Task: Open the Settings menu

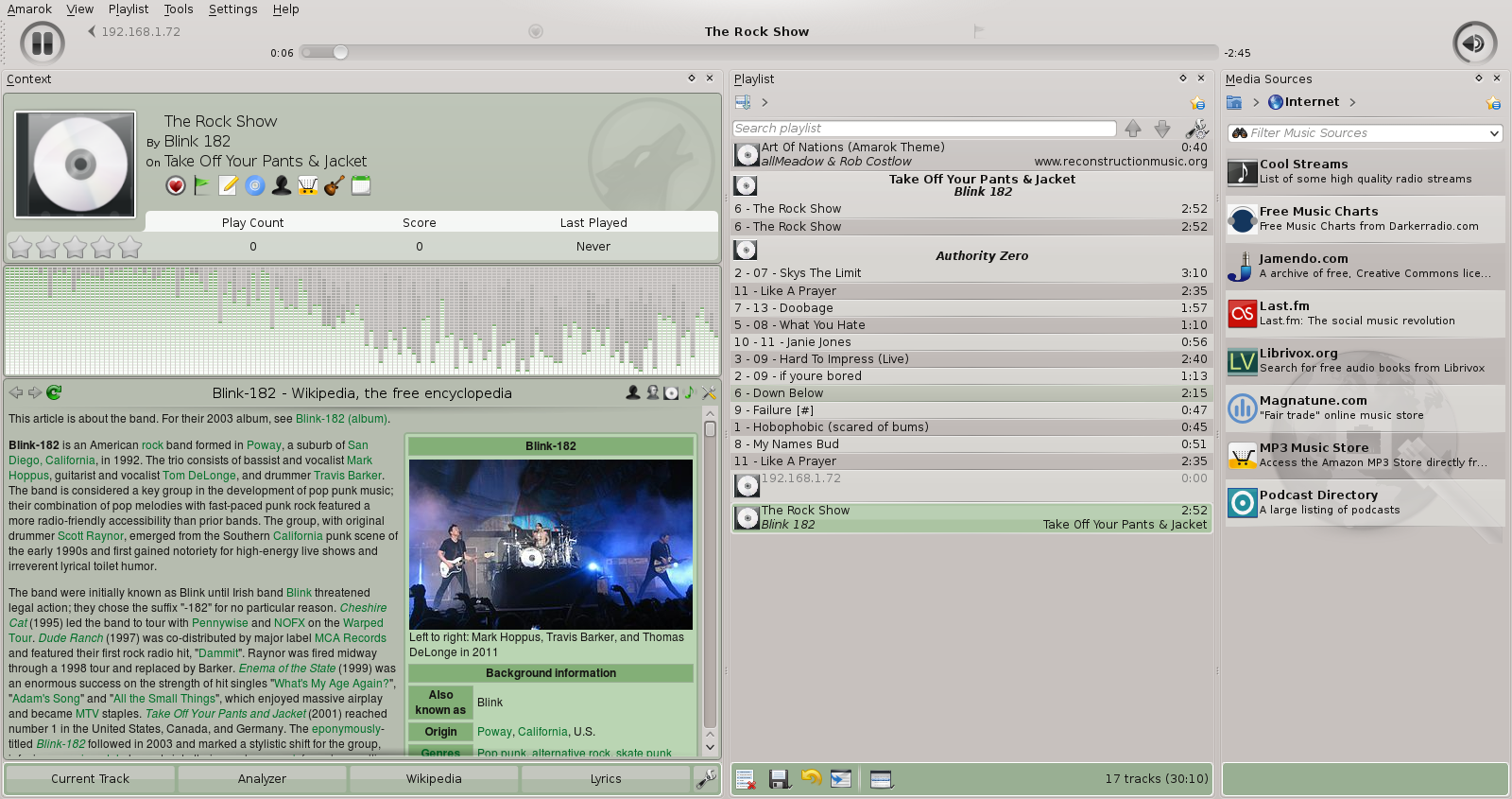Action: (232, 9)
